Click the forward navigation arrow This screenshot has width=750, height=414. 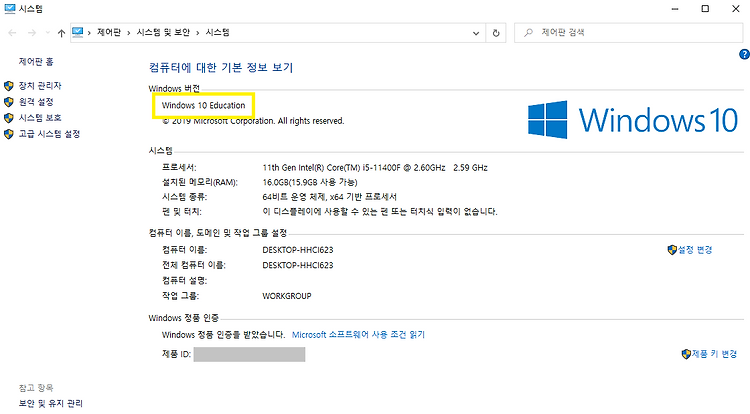click(32, 33)
